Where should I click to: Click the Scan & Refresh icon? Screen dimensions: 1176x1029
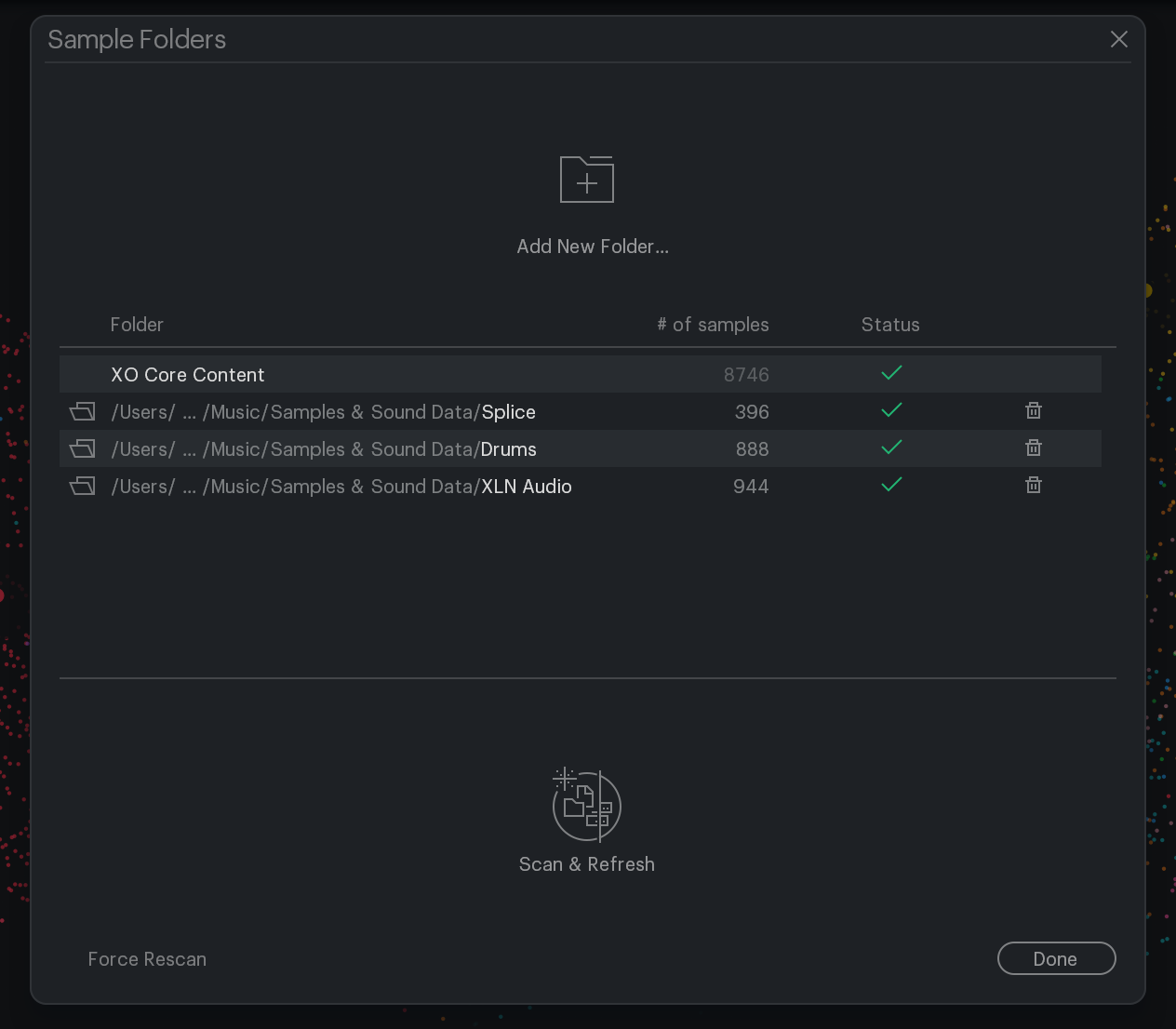(587, 805)
